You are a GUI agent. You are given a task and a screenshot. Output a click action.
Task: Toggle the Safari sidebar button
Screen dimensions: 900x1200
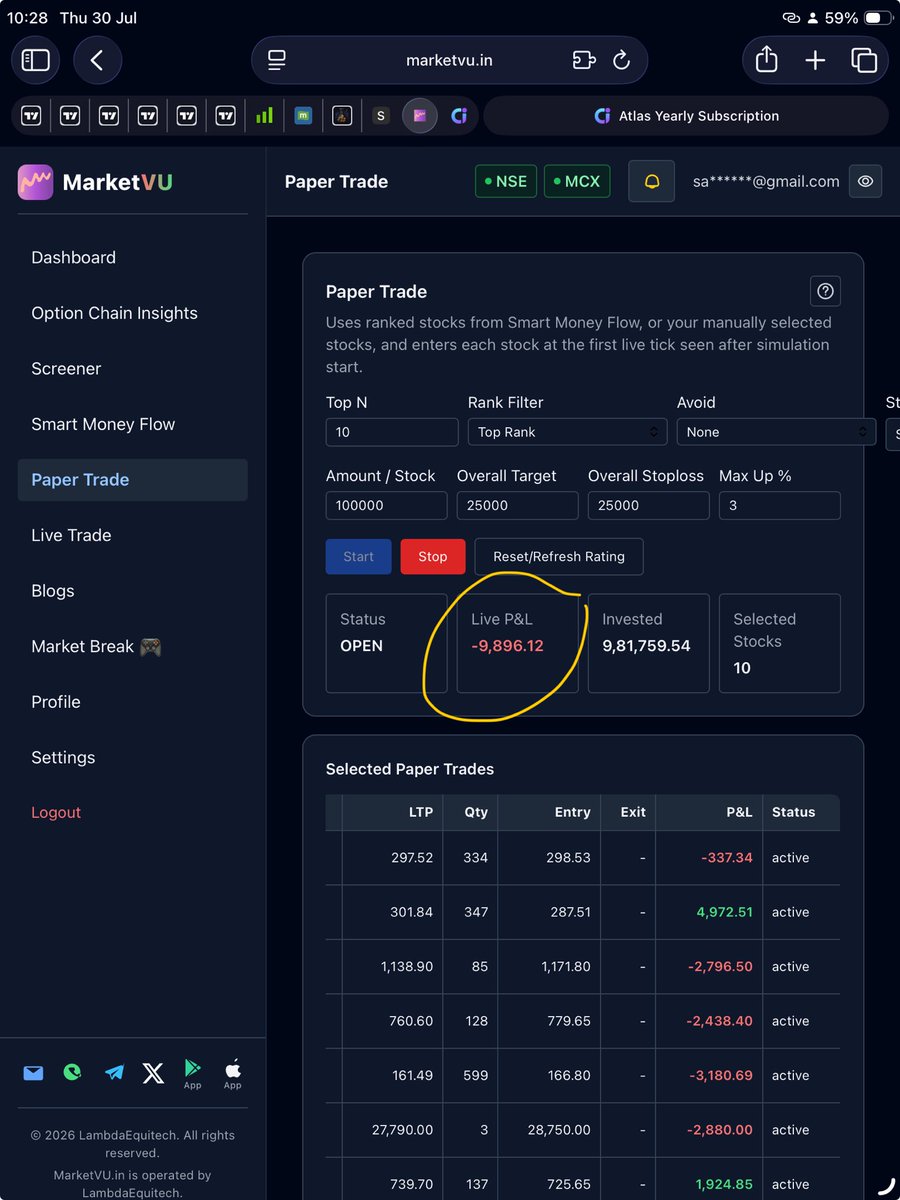tap(36, 60)
